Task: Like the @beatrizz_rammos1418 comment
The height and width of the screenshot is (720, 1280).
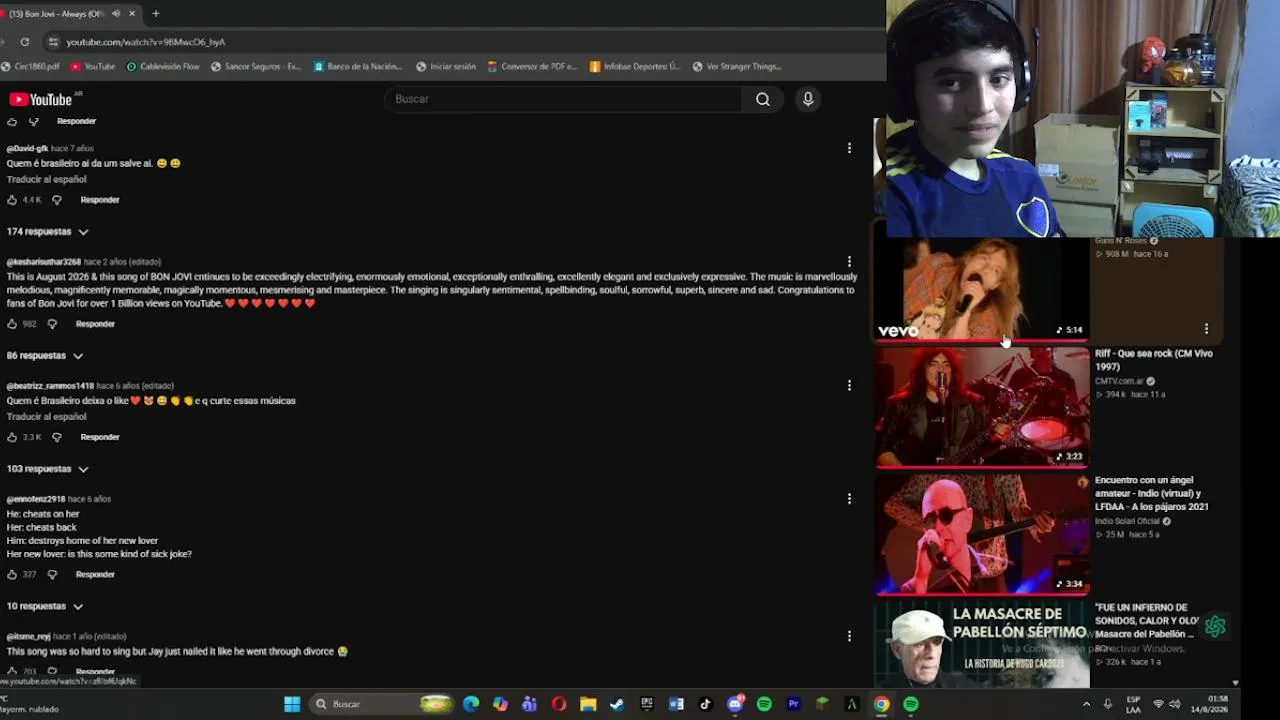Action: (x=12, y=437)
